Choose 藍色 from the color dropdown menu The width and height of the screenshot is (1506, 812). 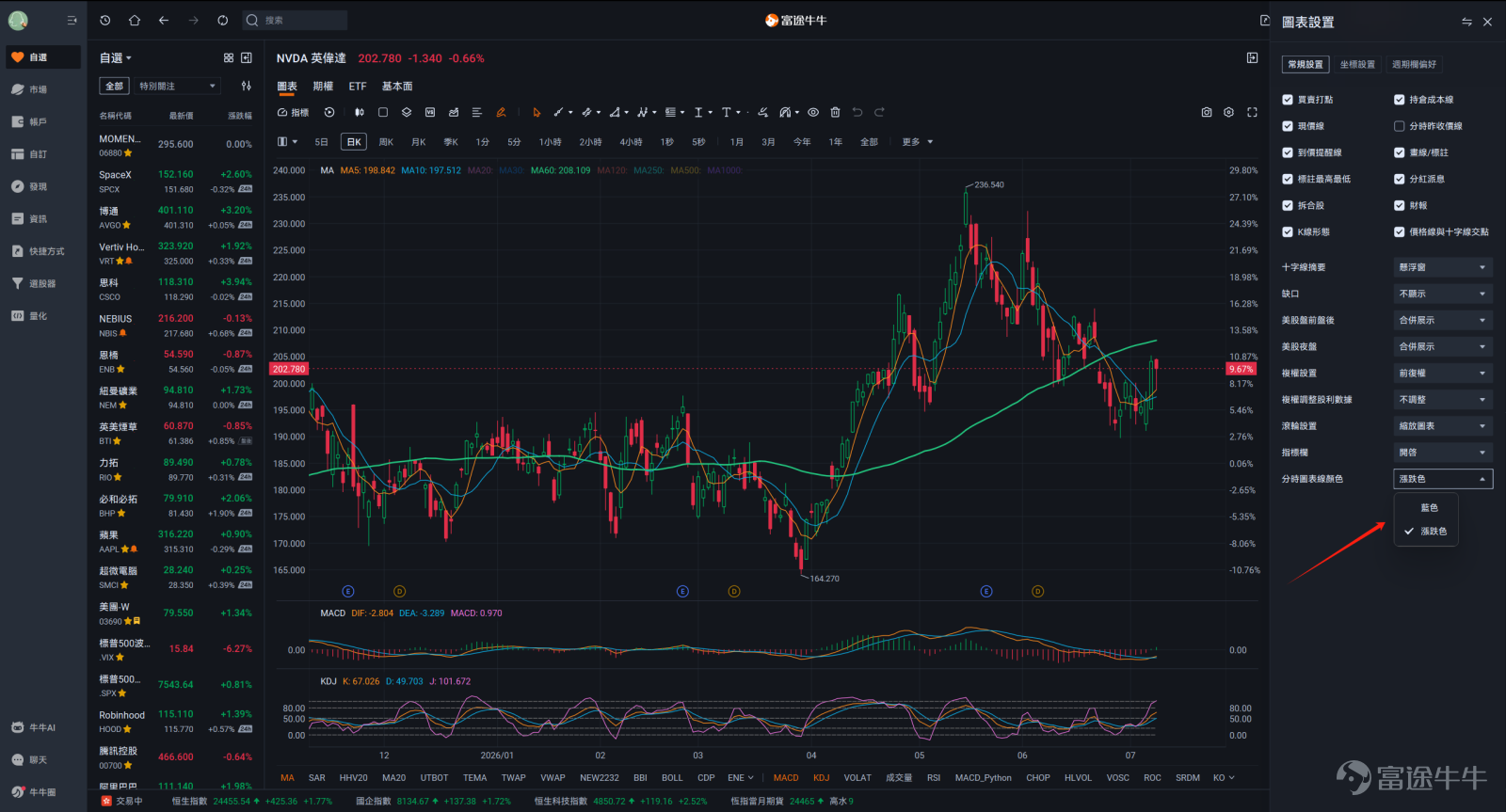[x=1427, y=508]
